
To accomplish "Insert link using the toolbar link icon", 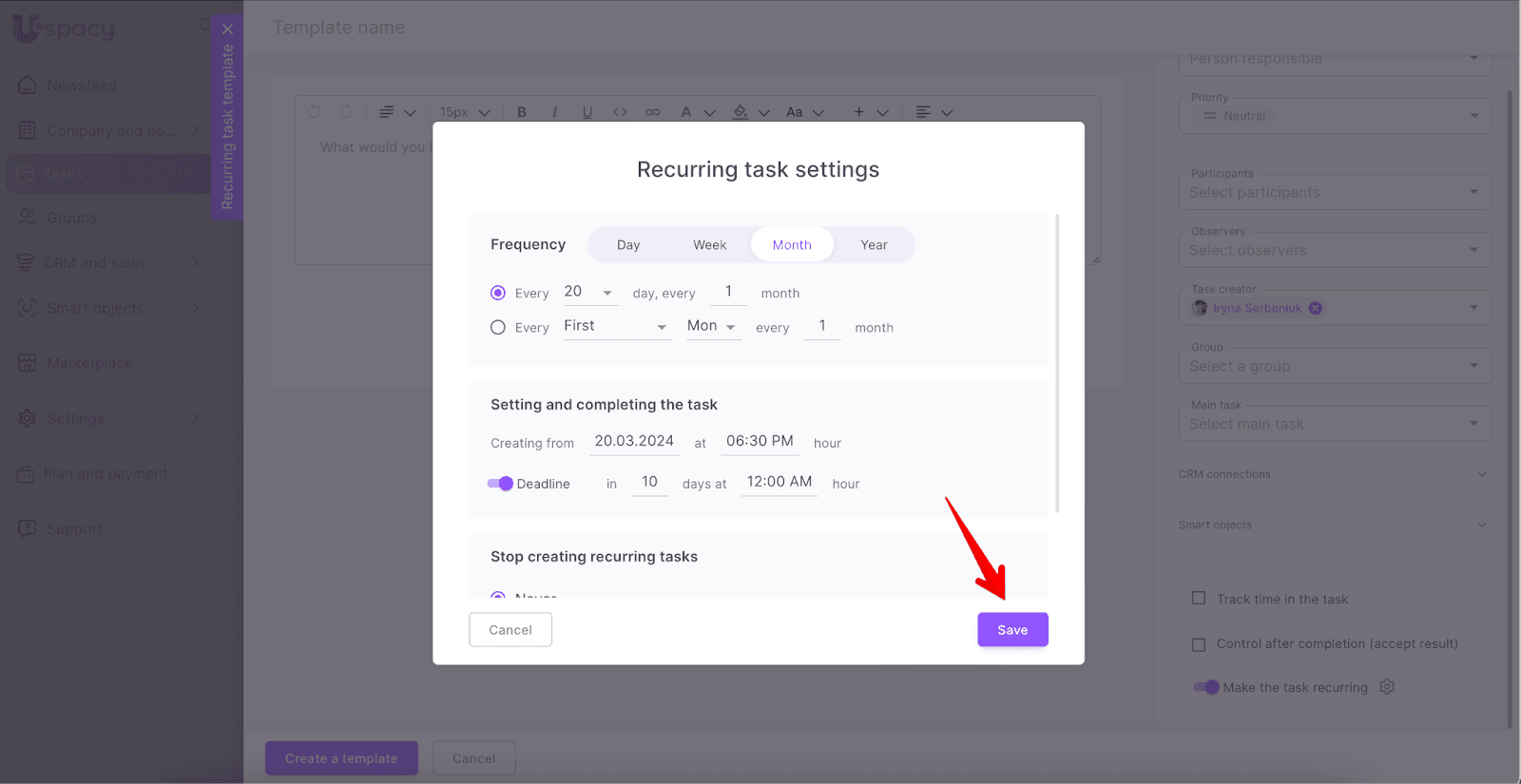I will [x=652, y=112].
